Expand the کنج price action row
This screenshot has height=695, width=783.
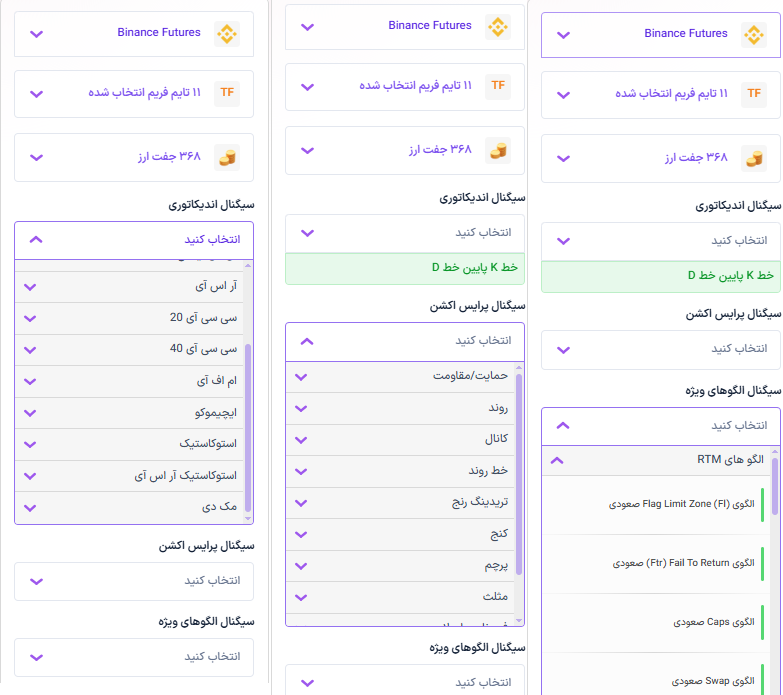400,534
